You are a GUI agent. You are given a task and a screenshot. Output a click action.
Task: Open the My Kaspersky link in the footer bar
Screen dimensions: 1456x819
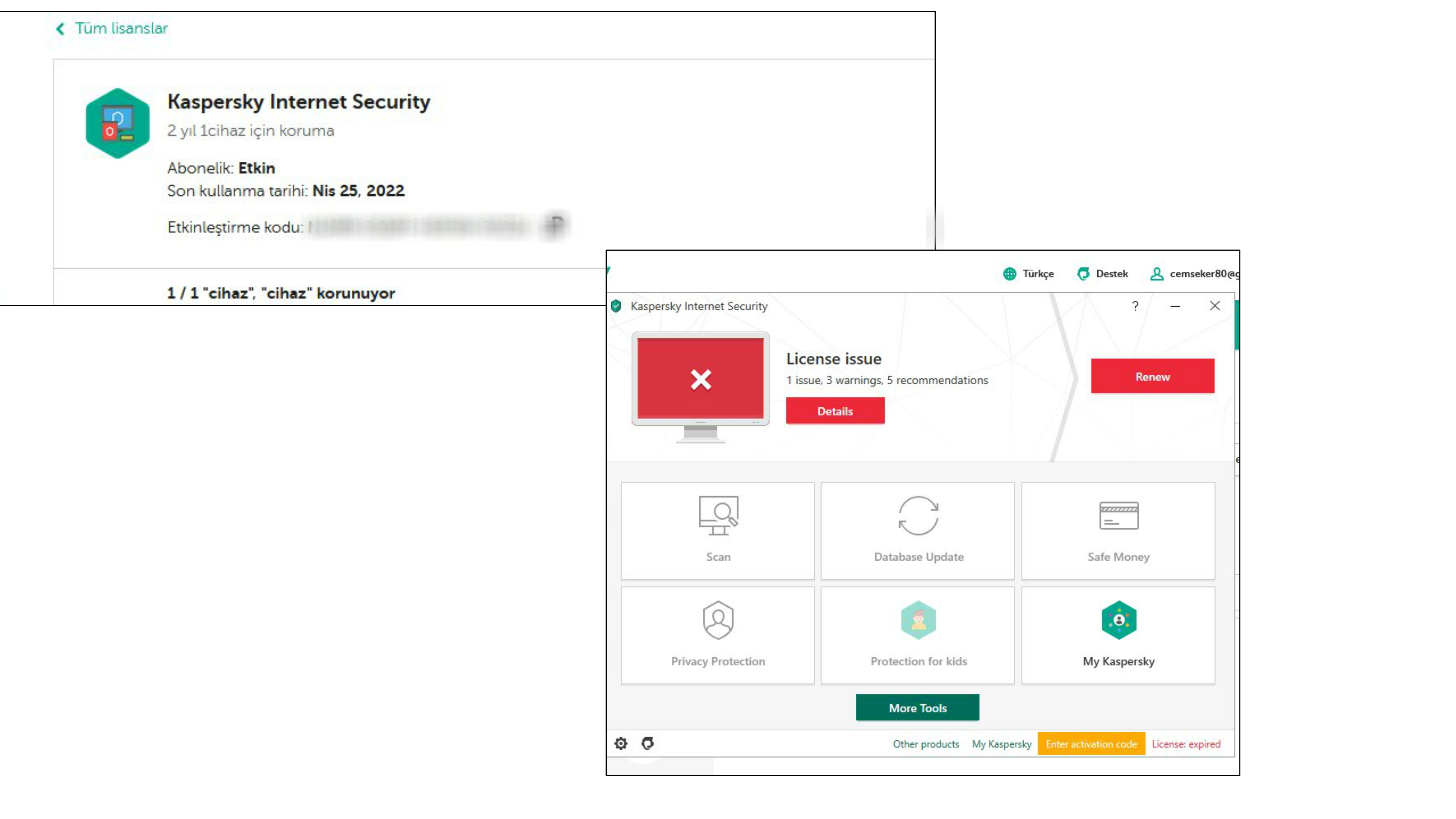[1002, 744]
